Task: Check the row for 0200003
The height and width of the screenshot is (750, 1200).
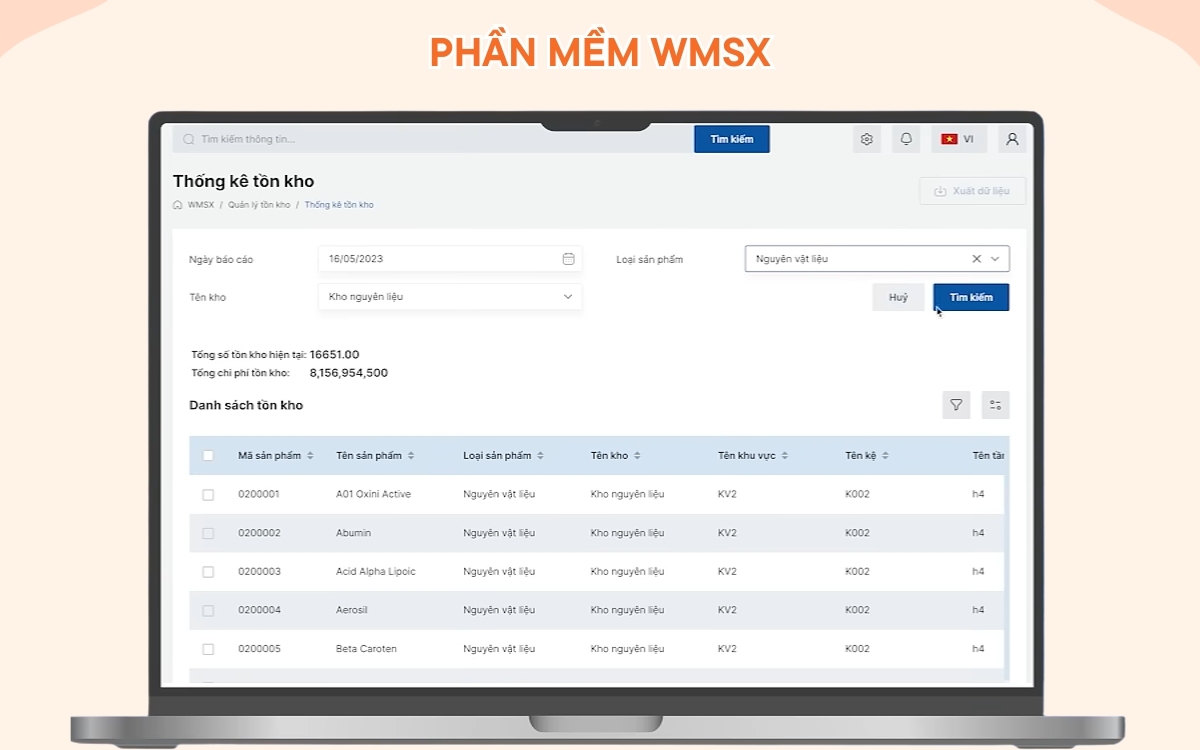Action: 208,572
